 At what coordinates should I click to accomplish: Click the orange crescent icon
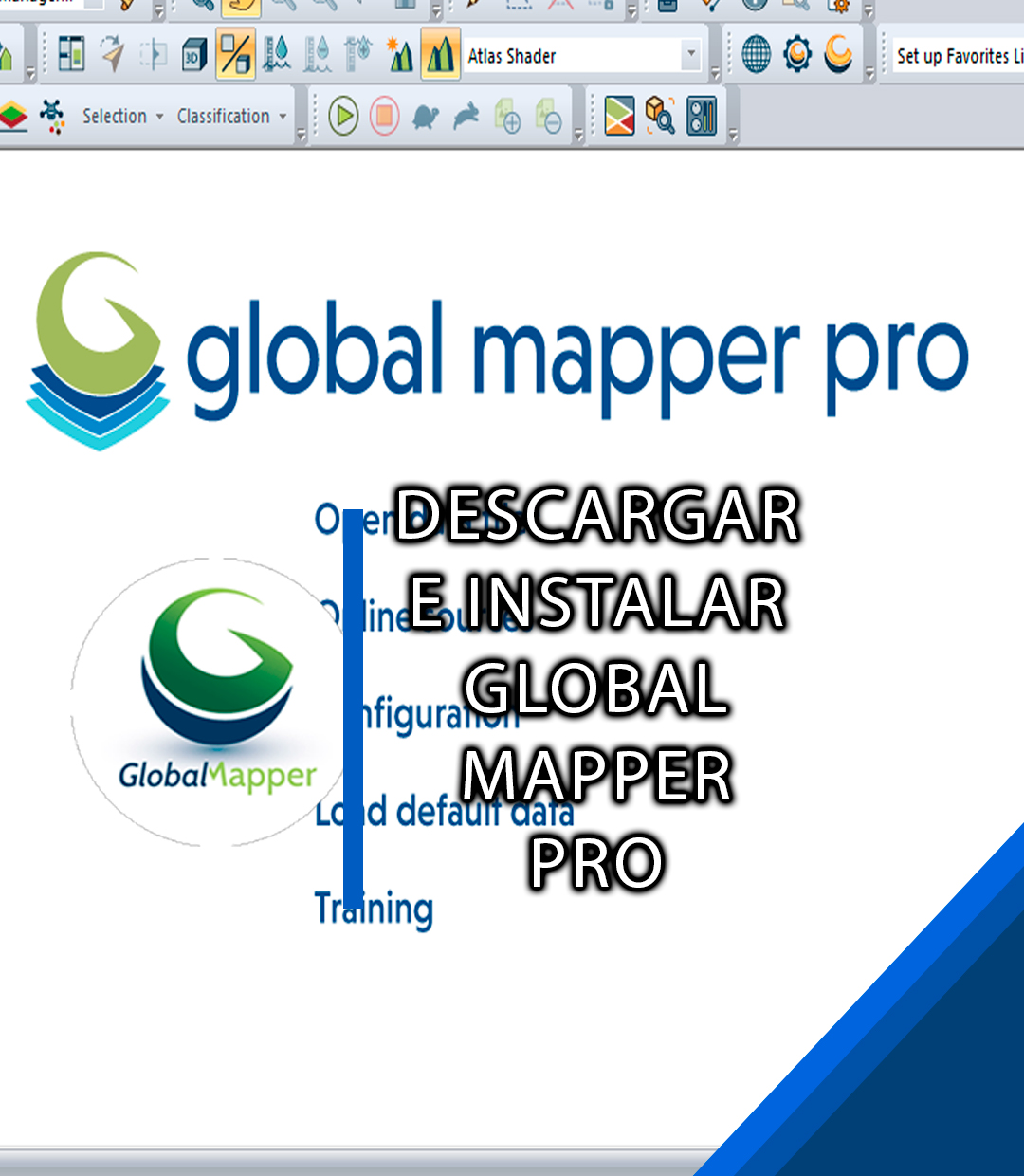click(x=838, y=53)
